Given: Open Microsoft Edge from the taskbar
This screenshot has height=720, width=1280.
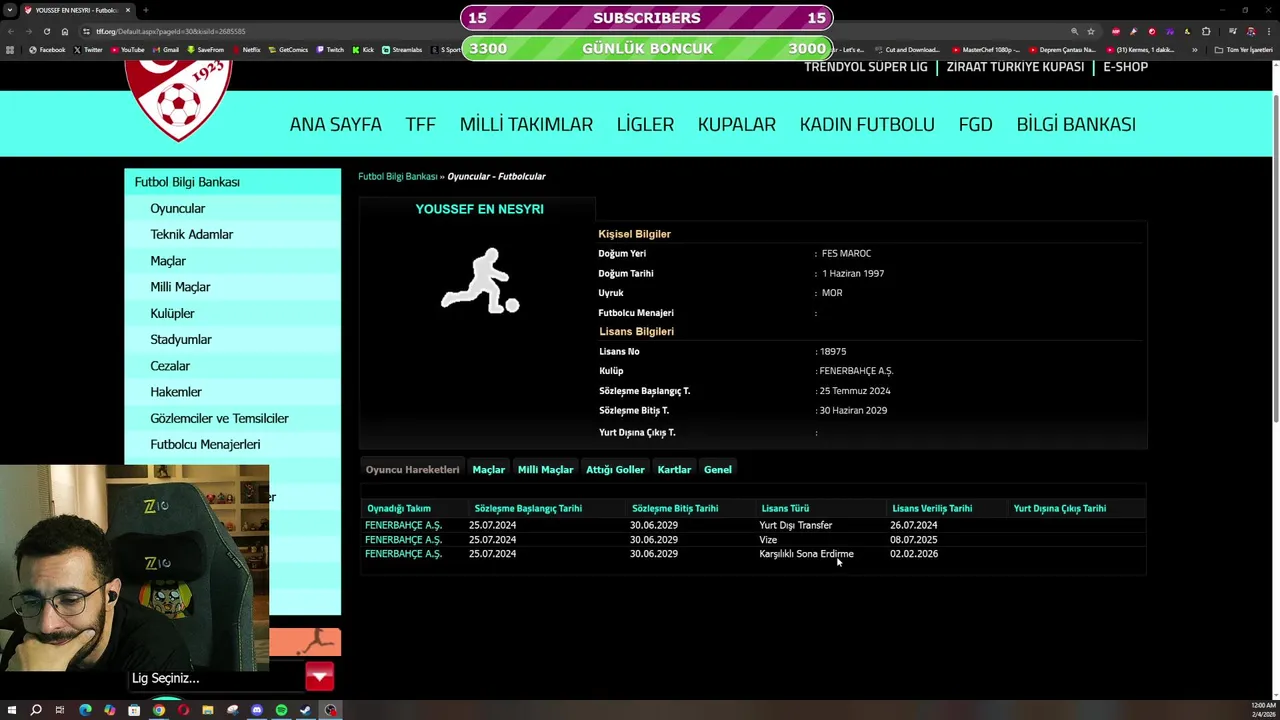Looking at the screenshot, I should point(85,710).
